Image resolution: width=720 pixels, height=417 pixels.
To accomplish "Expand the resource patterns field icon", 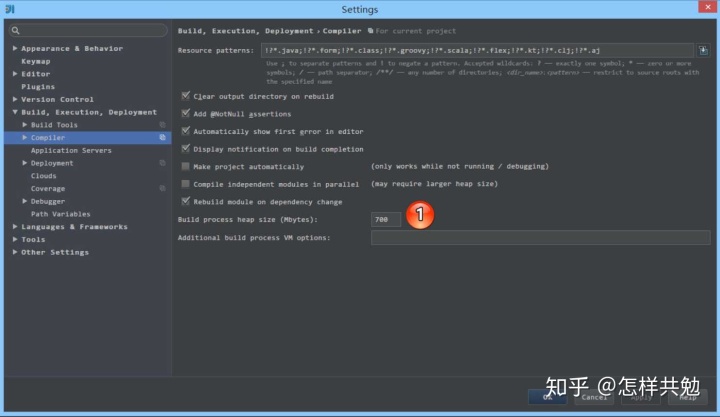I will (703, 51).
